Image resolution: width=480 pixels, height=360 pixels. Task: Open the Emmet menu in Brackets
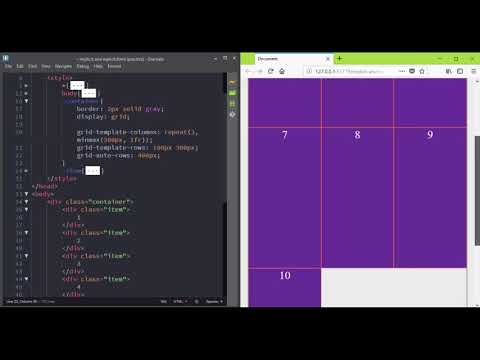114,66
